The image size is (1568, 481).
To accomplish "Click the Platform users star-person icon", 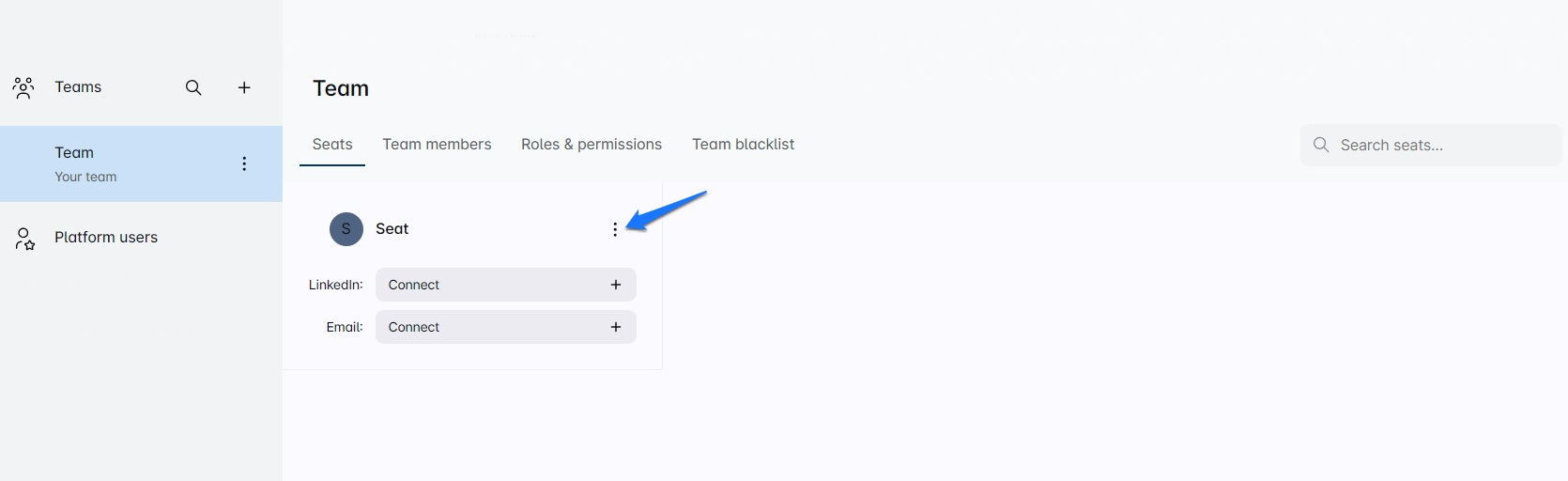I will tap(24, 238).
